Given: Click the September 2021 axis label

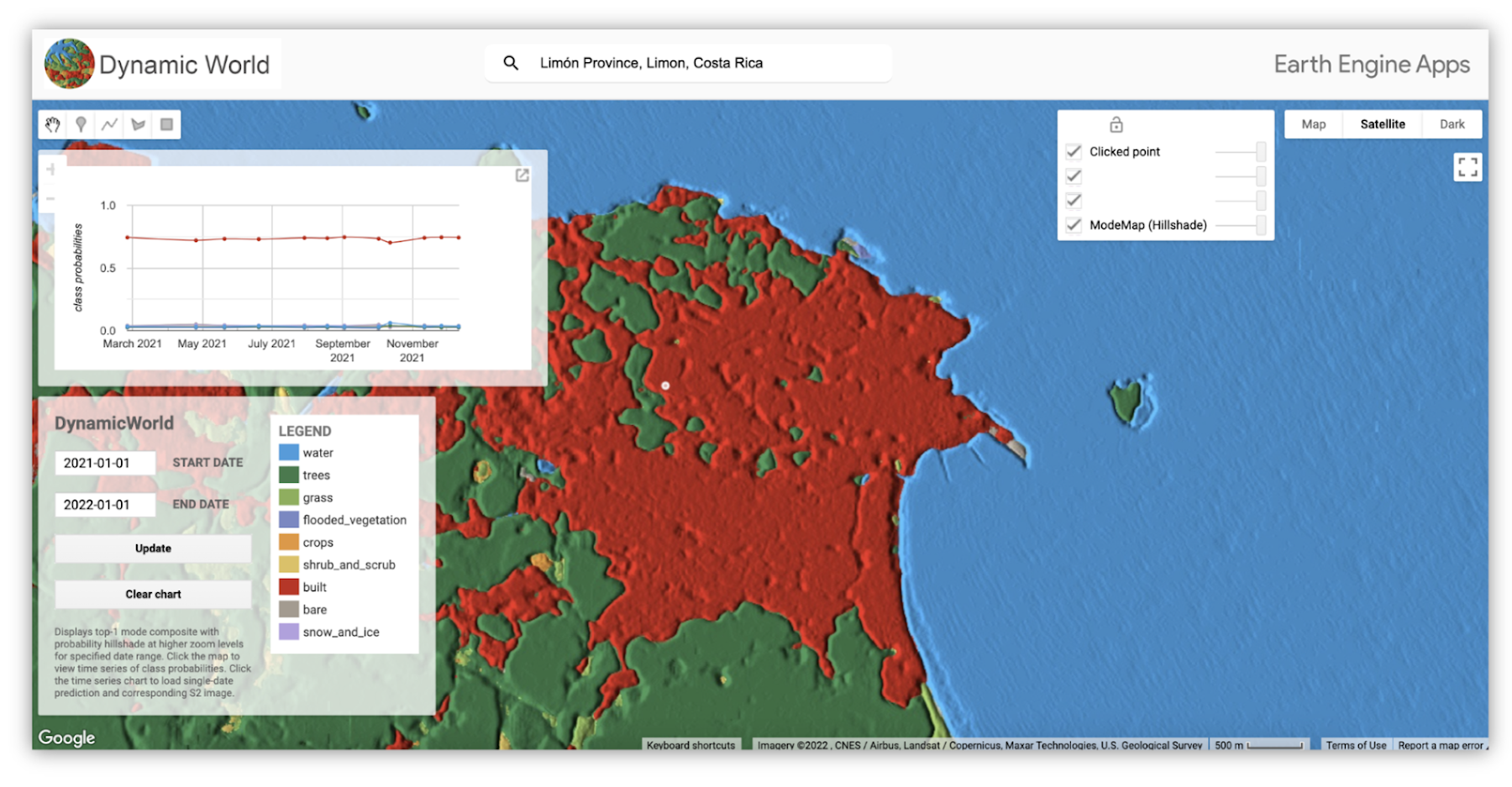Looking at the screenshot, I should pyautogui.click(x=343, y=350).
